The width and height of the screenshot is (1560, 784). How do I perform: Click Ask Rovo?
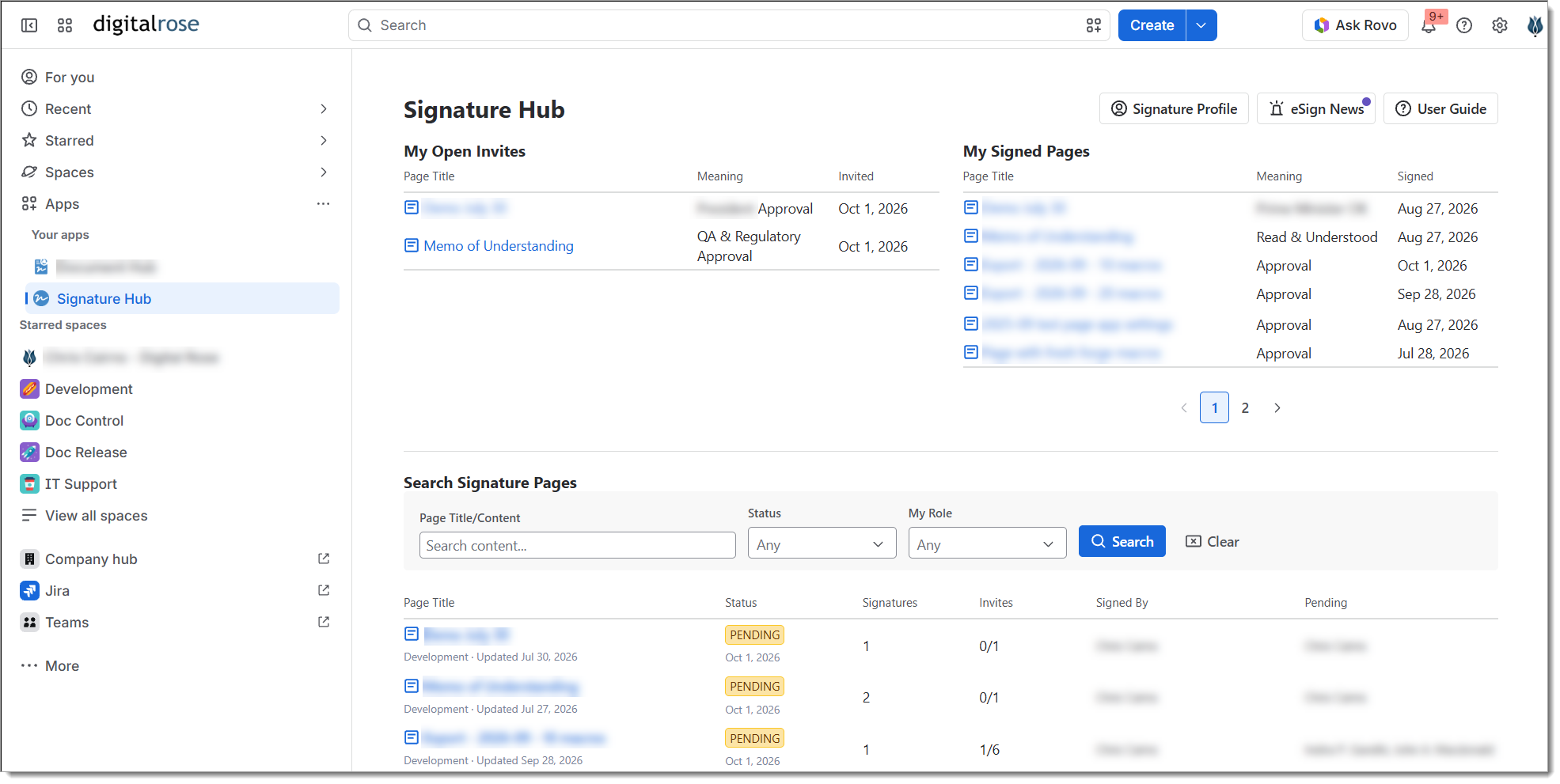[x=1355, y=25]
